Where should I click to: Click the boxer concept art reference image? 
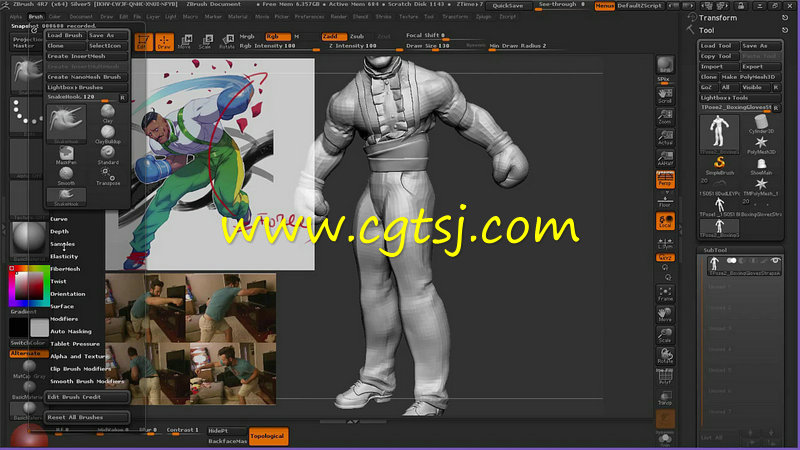point(210,164)
